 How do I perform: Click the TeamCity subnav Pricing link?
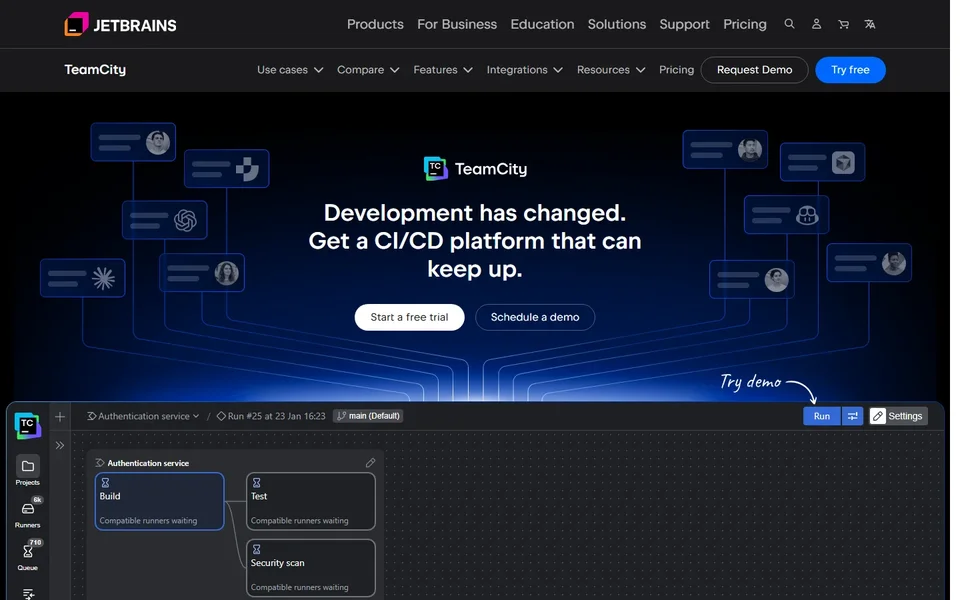click(677, 70)
